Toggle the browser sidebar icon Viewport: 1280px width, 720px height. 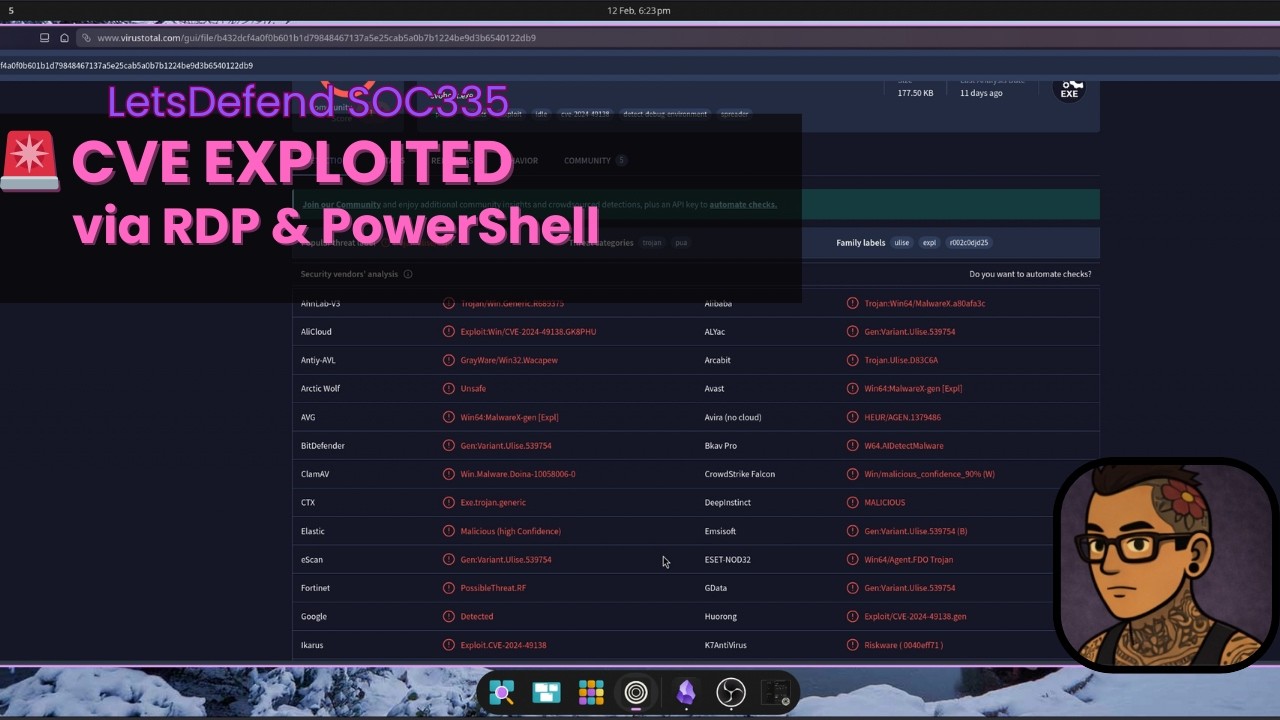[x=44, y=38]
